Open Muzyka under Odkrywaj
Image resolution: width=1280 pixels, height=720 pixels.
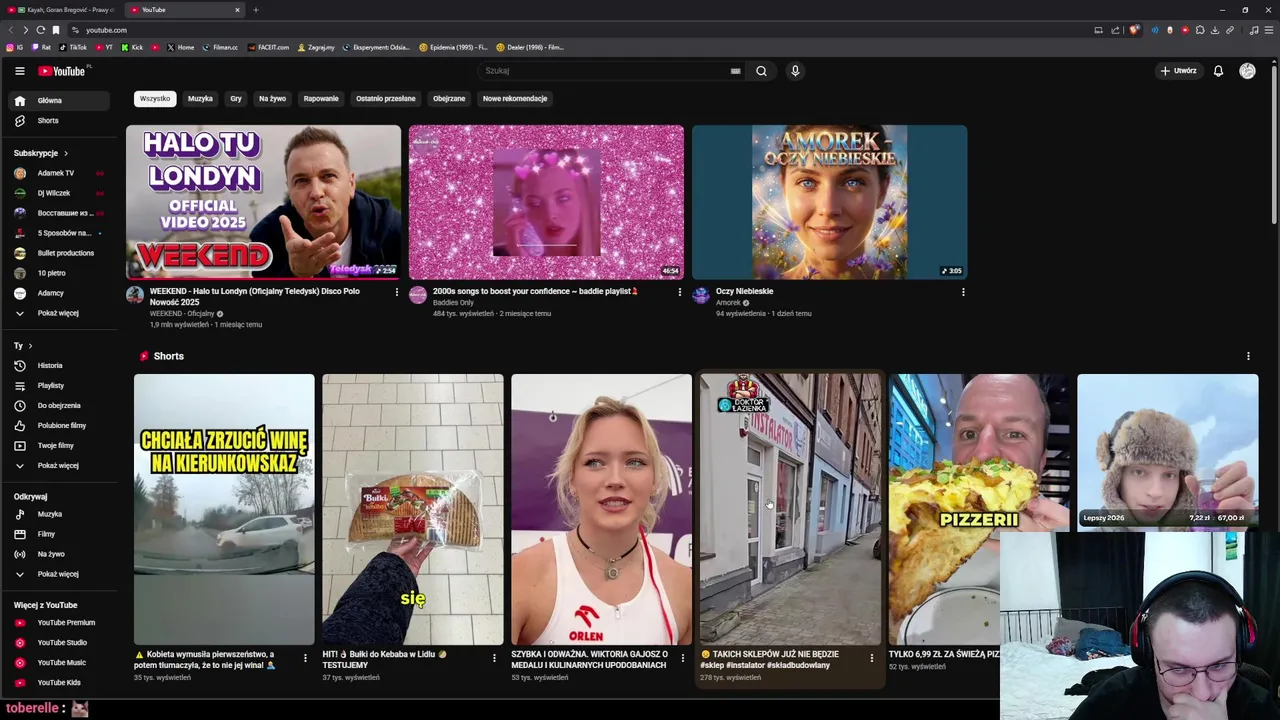click(x=59, y=514)
